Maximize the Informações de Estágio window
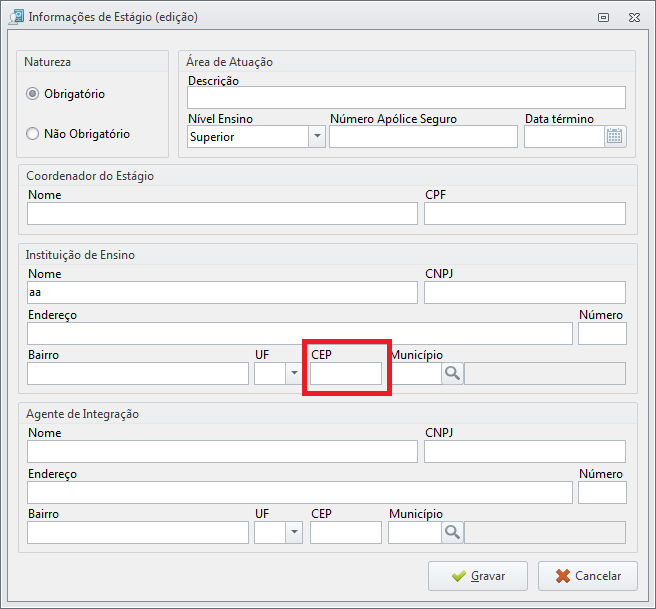The image size is (656, 609). click(x=603, y=17)
